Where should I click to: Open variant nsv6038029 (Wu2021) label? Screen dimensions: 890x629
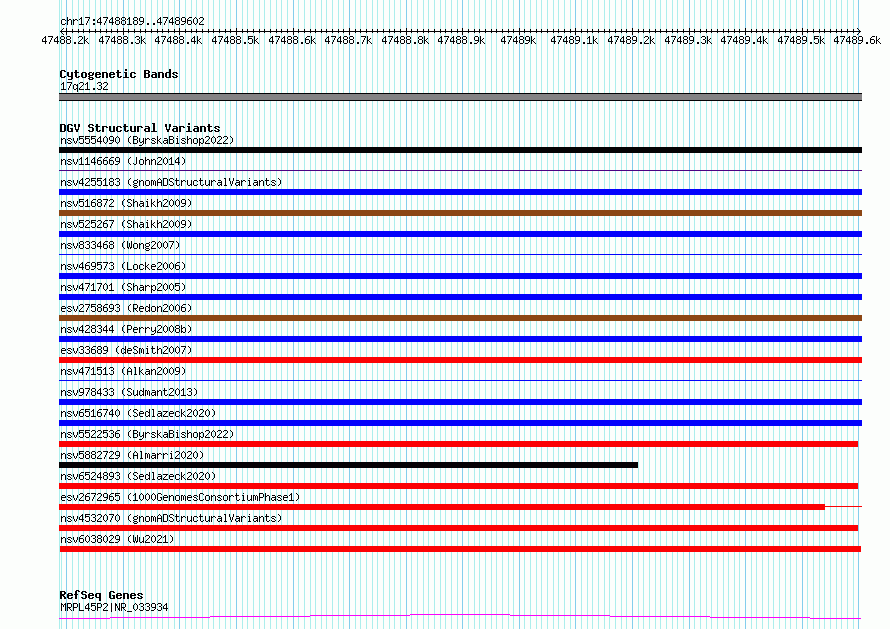point(117,539)
